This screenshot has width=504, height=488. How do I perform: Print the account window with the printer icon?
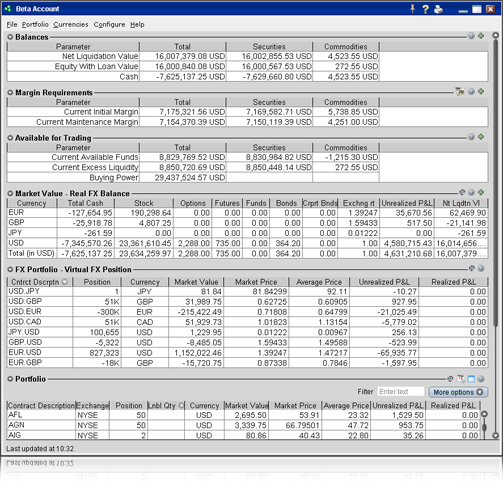tap(438, 9)
